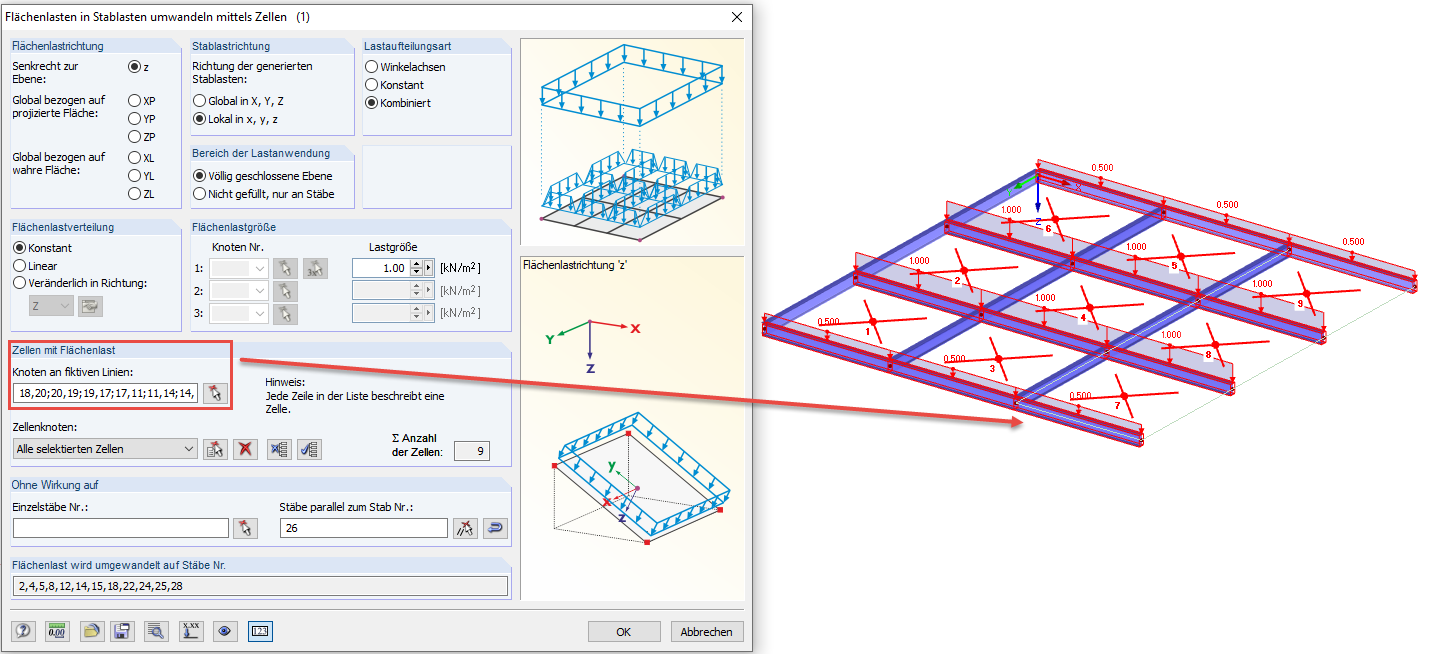Click the Lastgröße 1.00 input field
The image size is (1448, 654).
(x=381, y=268)
